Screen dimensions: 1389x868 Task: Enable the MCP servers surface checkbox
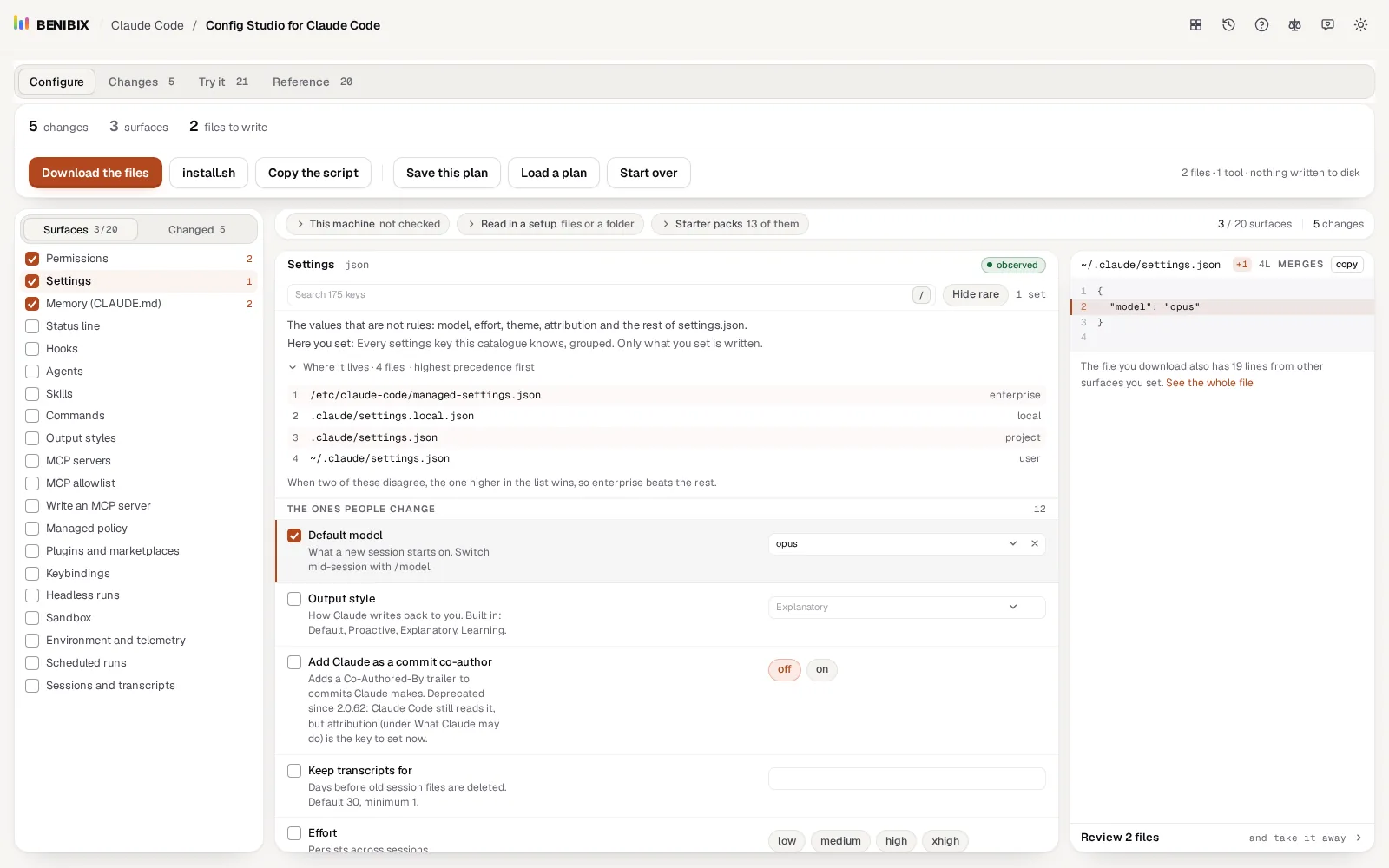(x=32, y=461)
